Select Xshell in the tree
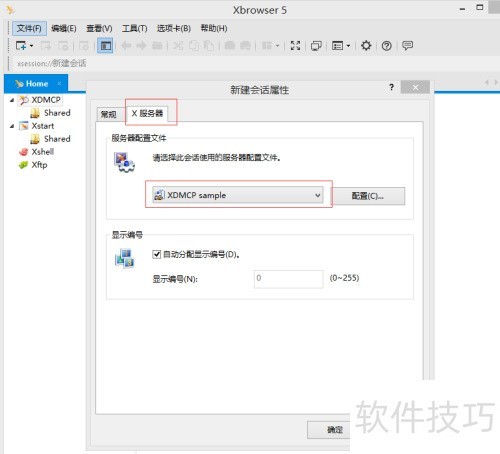Image resolution: width=500 pixels, height=454 pixels. (43, 152)
